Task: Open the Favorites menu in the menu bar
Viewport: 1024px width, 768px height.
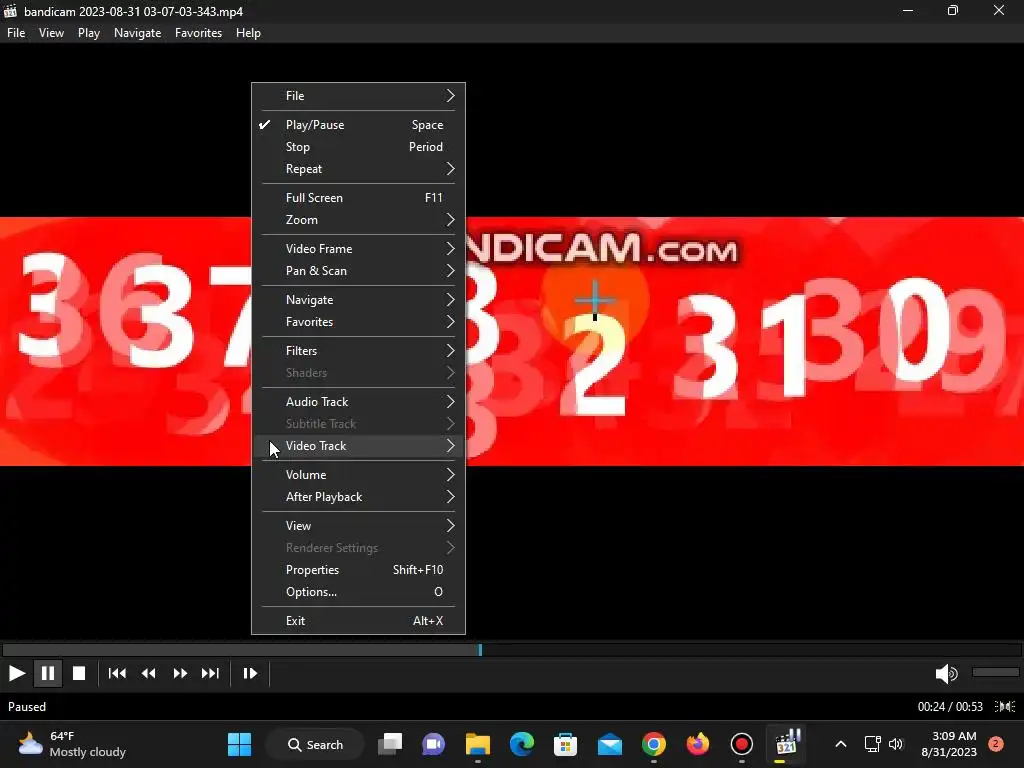Action: click(x=198, y=33)
